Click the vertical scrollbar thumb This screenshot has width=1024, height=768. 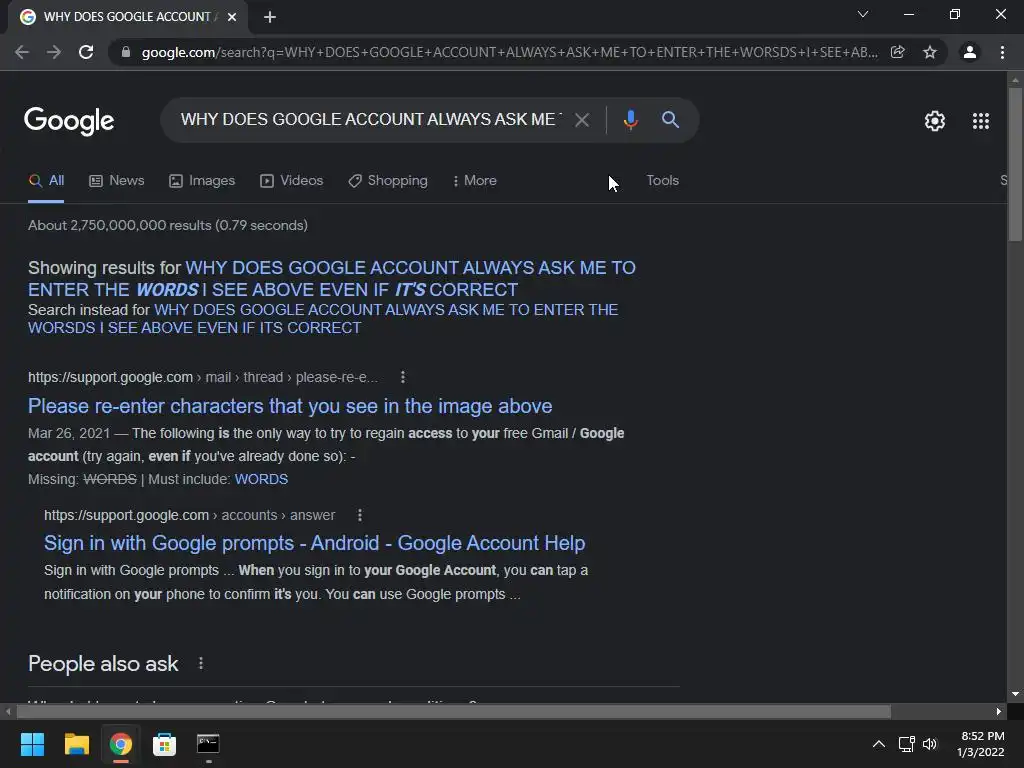(x=1015, y=163)
